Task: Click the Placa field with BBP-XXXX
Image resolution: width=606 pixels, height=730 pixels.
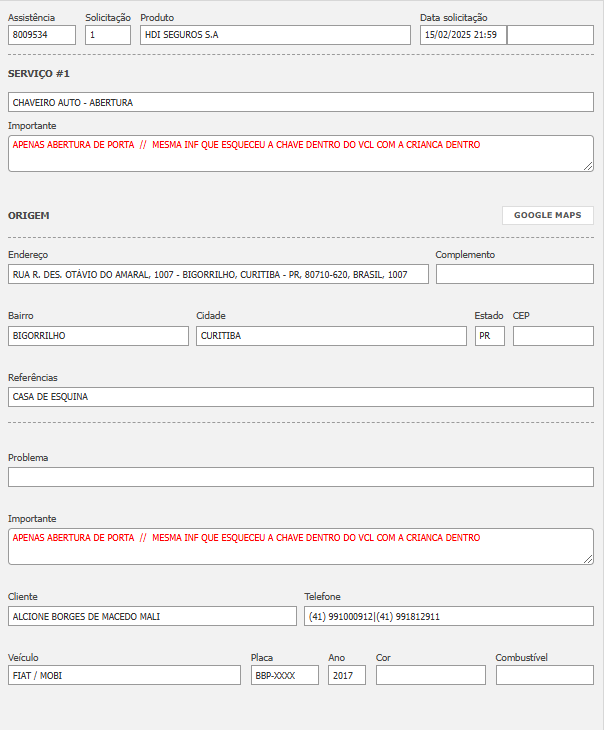Action: pos(284,675)
